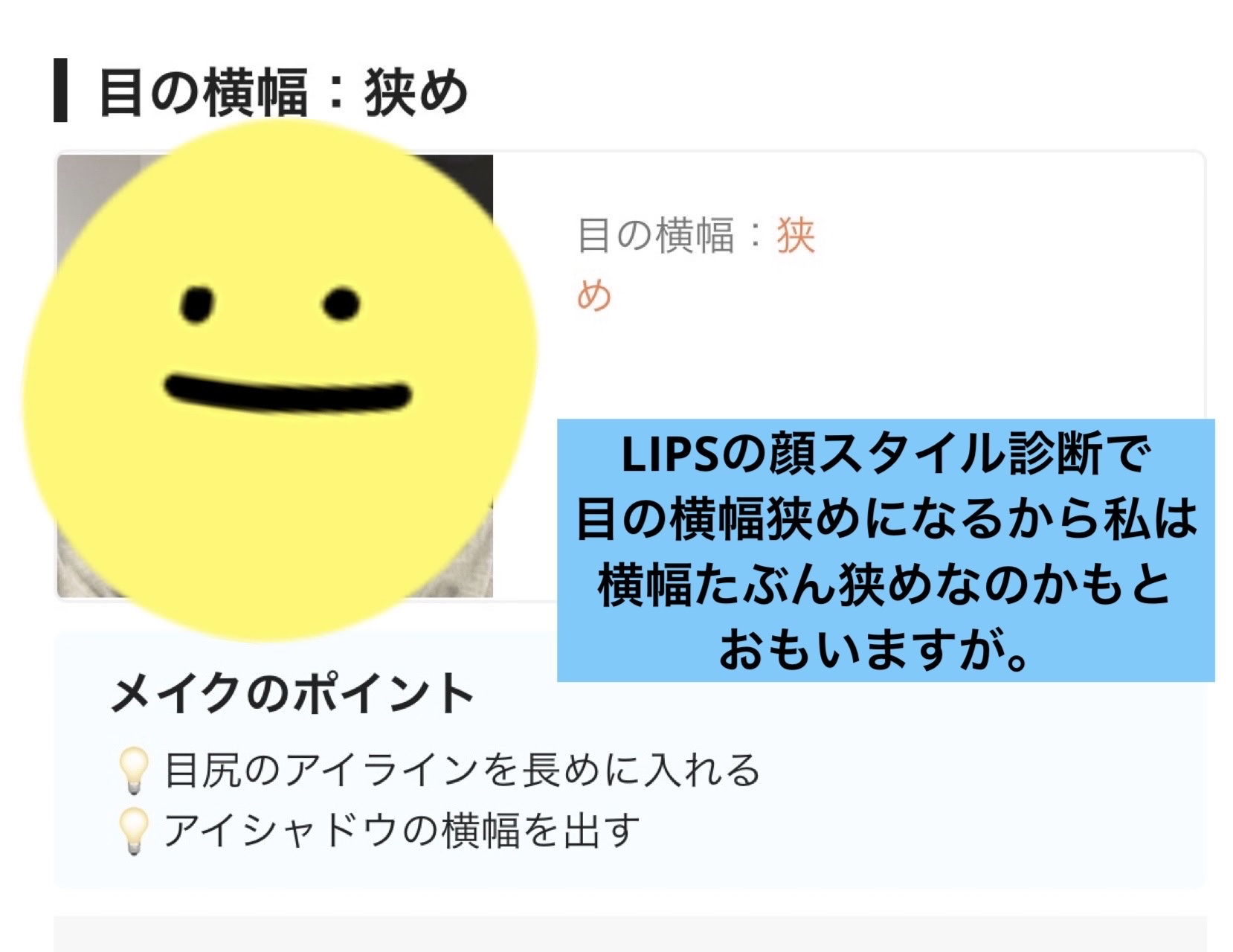The width and height of the screenshot is (1233, 952).
Task: Click the right eye of the smiley
Action: [341, 303]
